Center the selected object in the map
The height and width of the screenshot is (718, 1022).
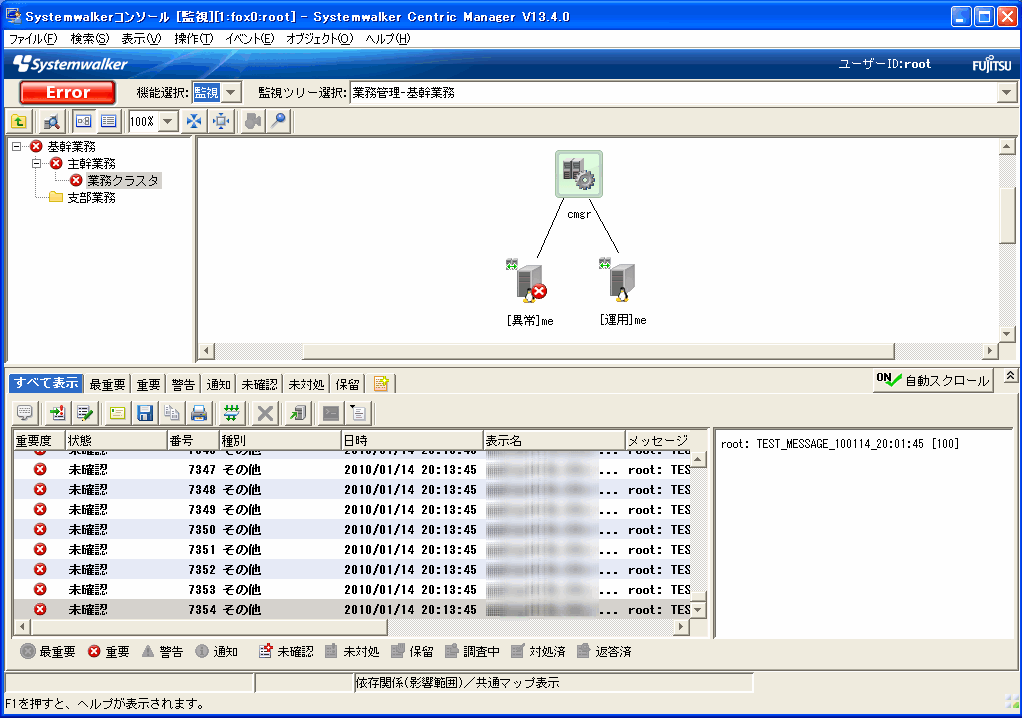point(222,121)
